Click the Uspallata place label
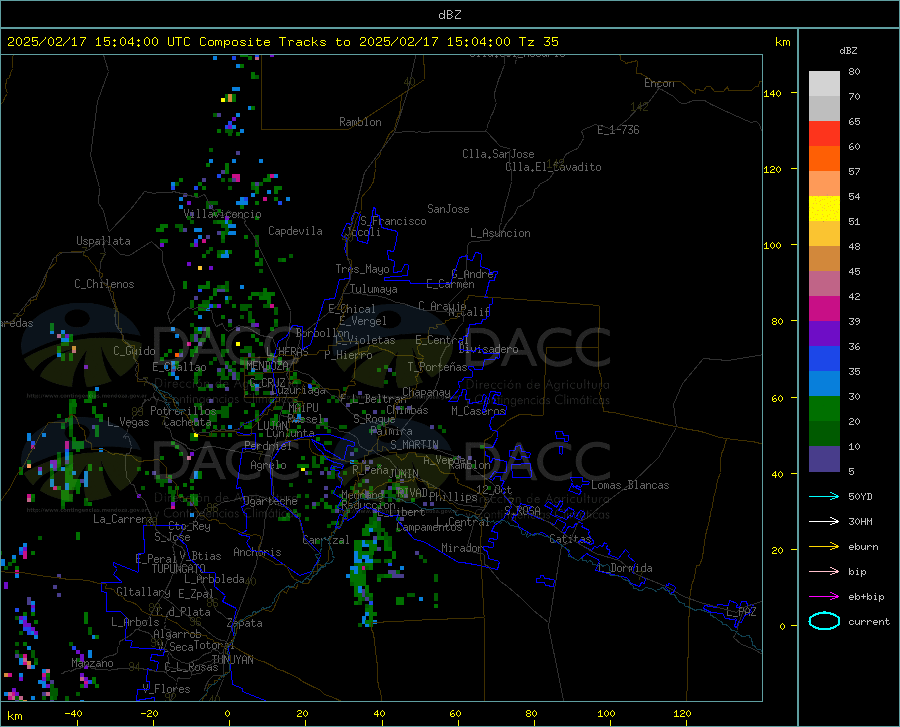The width and height of the screenshot is (900, 727). [103, 241]
